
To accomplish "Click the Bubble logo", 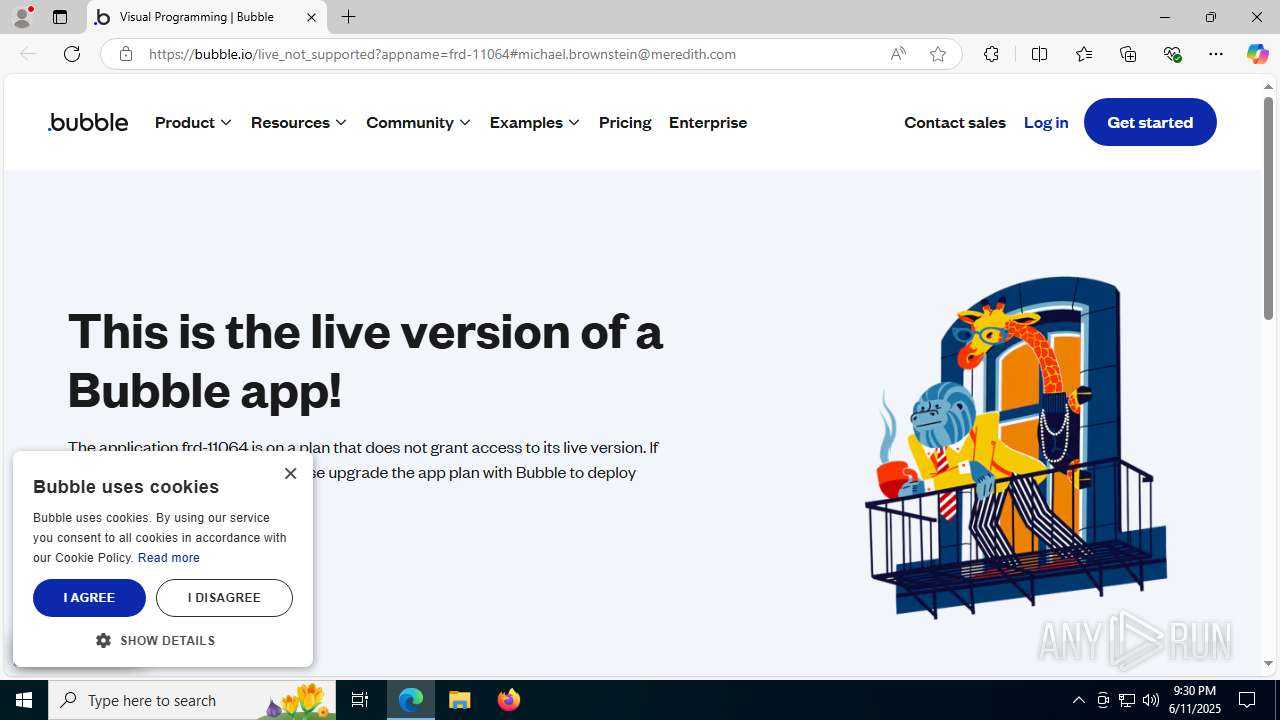I will 88,122.
